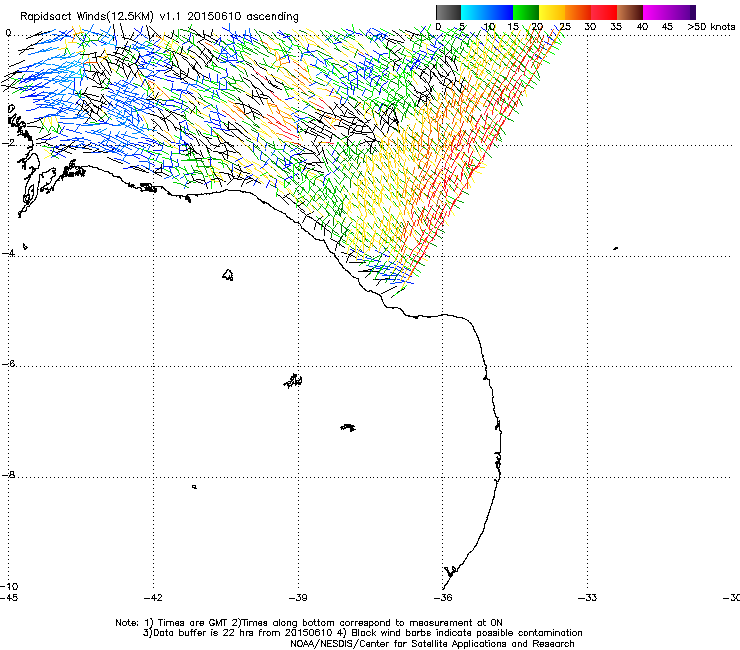Click the '-4' latitude axis label
Screen dimensions: 740x650
coord(9,253)
